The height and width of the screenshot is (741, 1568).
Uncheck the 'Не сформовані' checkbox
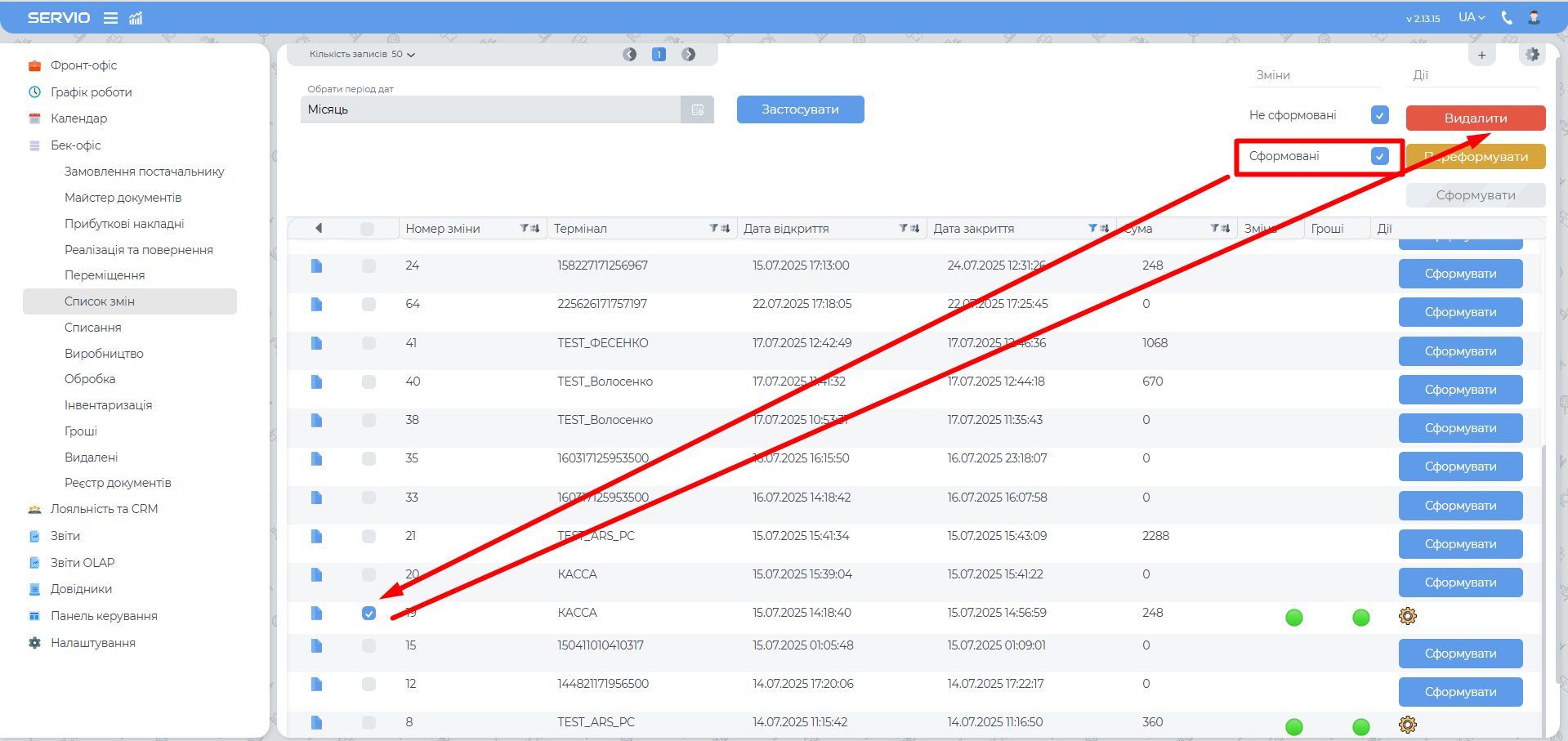(x=1379, y=115)
